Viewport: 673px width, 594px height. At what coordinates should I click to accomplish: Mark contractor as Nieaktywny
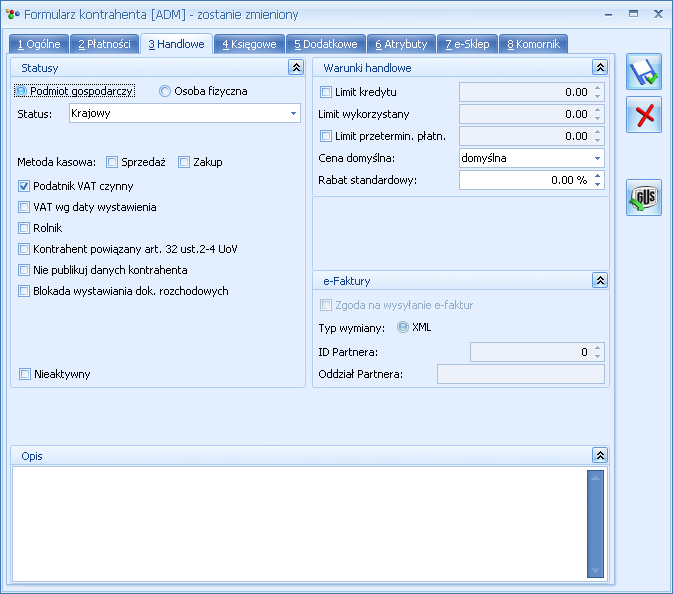(25, 374)
